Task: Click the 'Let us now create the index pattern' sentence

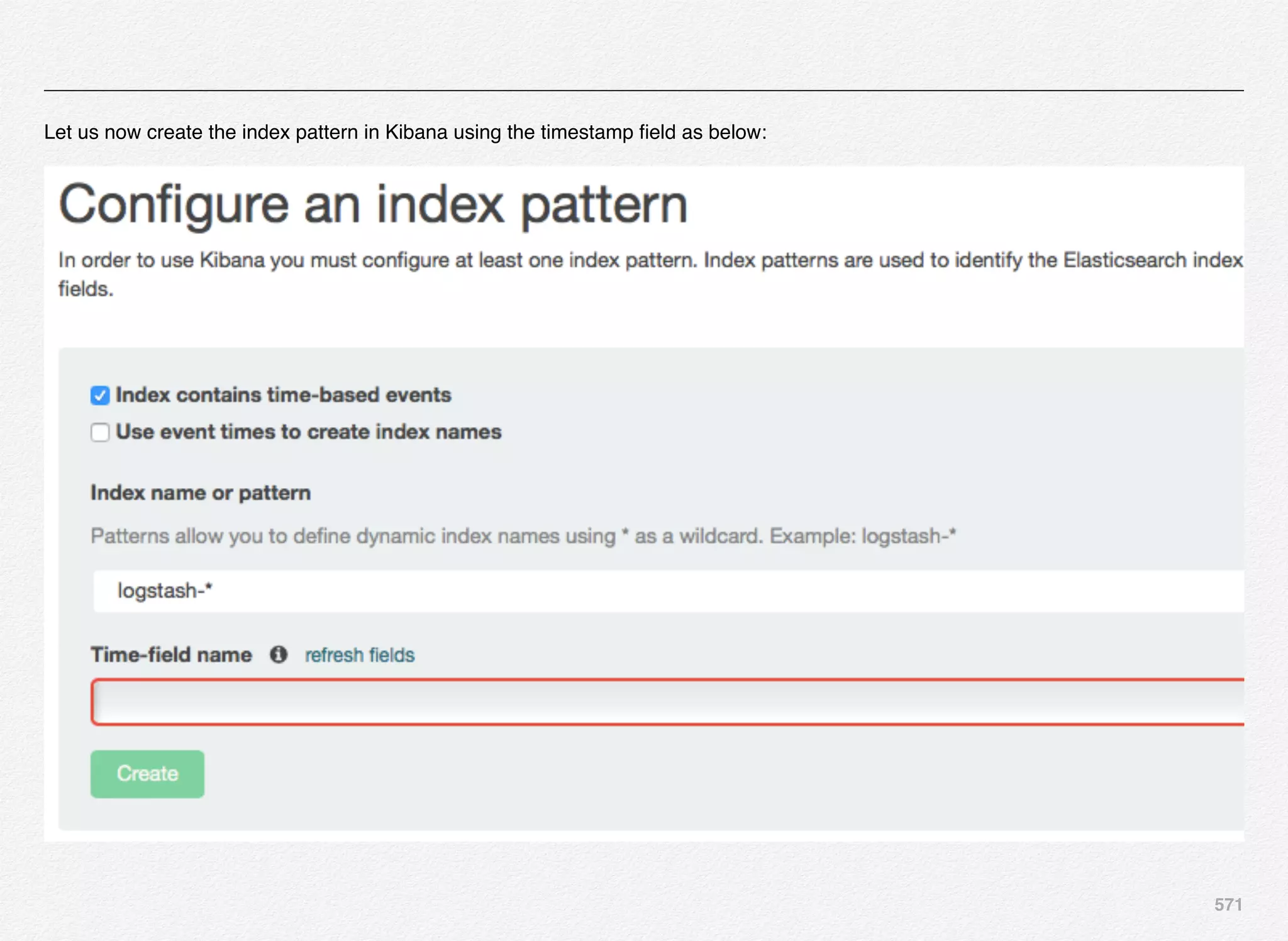Action: point(406,133)
